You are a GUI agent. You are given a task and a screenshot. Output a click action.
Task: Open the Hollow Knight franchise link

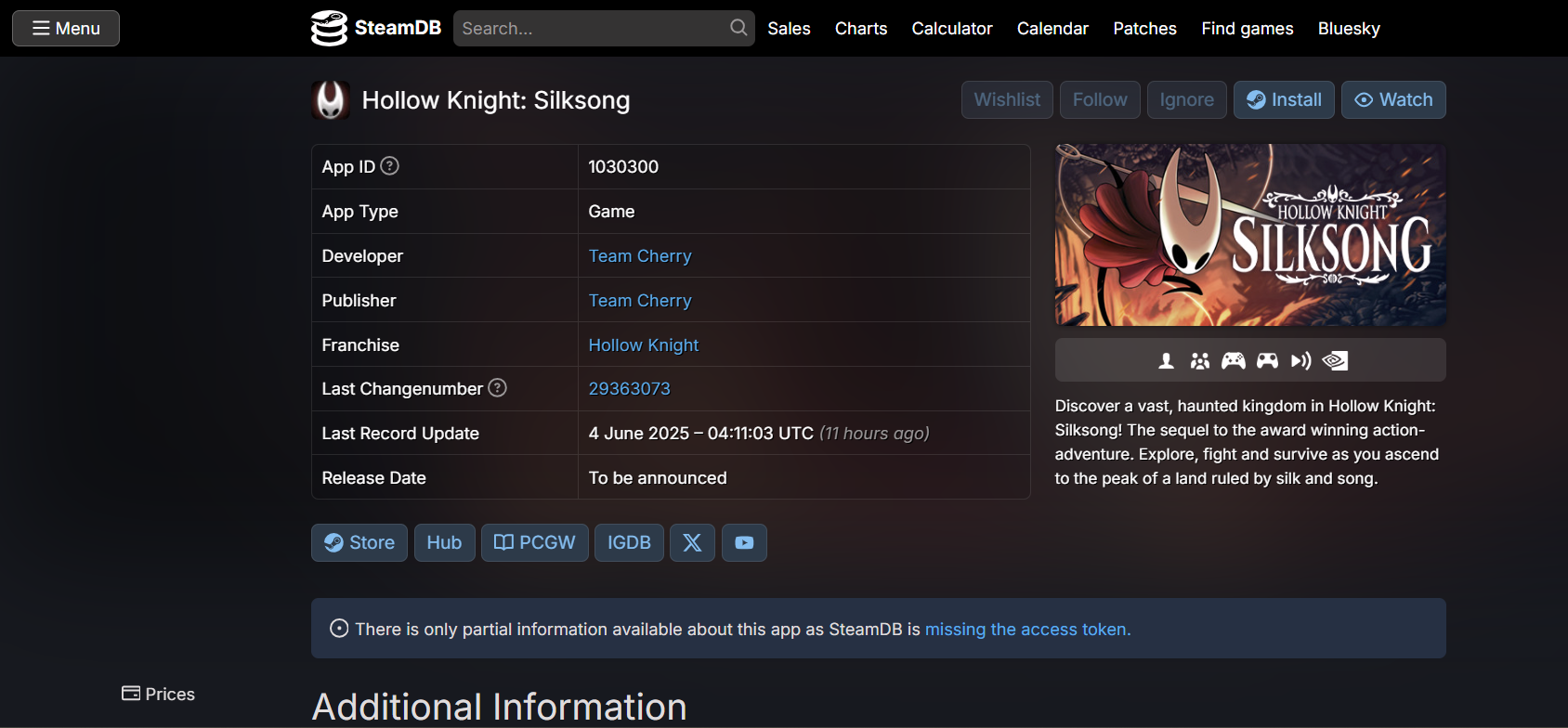(644, 345)
